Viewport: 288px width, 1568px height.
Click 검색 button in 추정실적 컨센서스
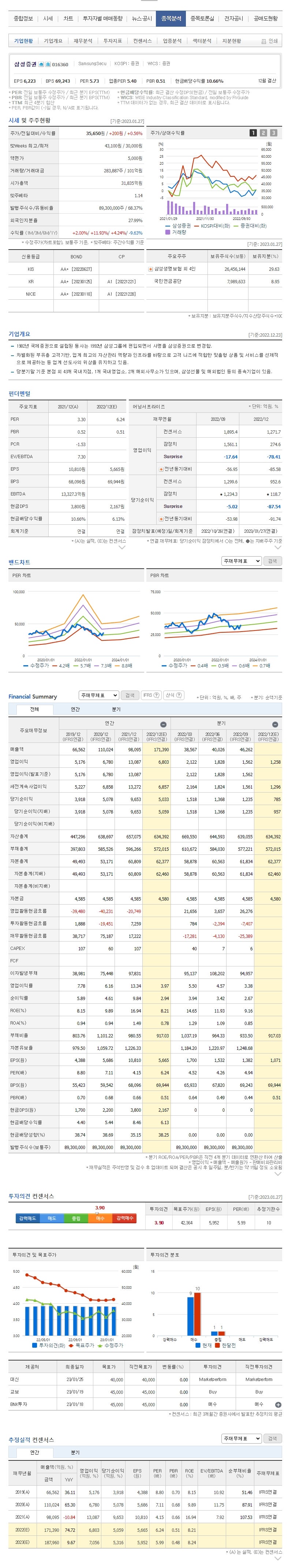point(272,1439)
